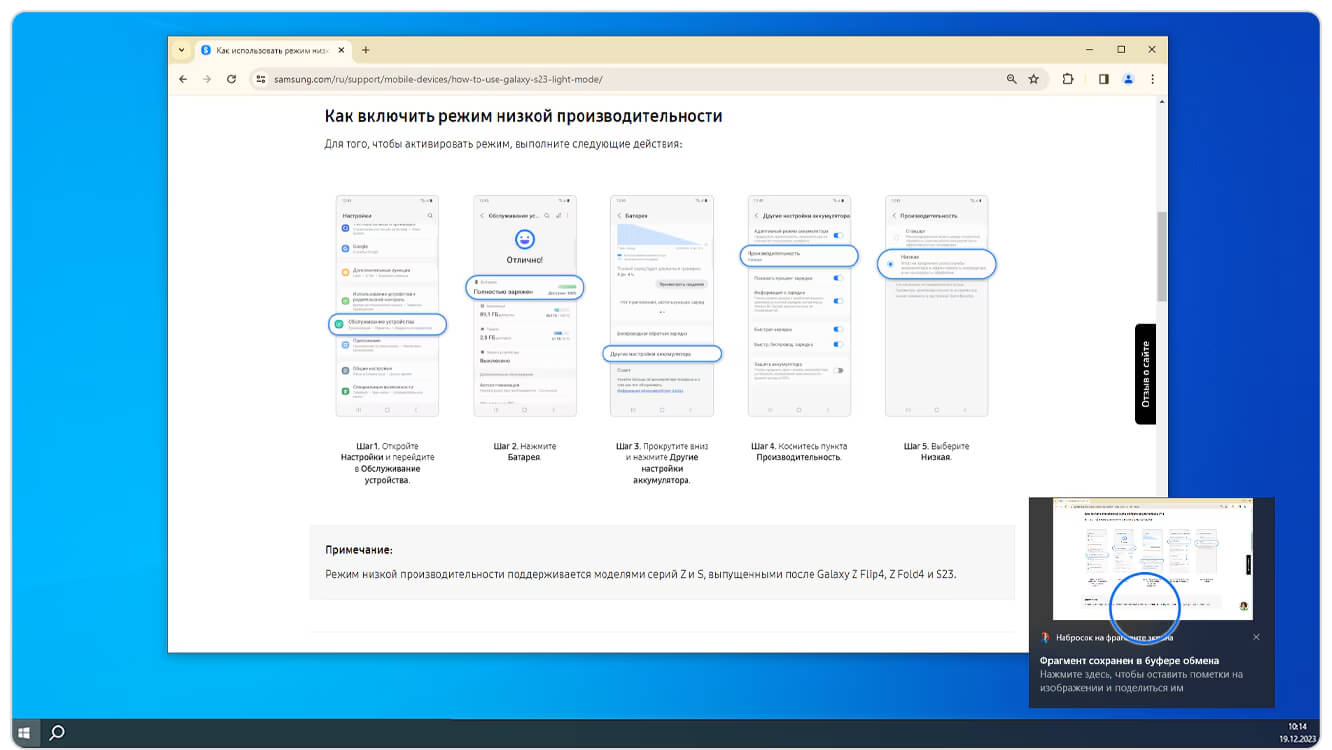Image resolution: width=1332 pixels, height=750 pixels.
Task: Dismiss the screen snip notification
Action: pyautogui.click(x=1256, y=637)
